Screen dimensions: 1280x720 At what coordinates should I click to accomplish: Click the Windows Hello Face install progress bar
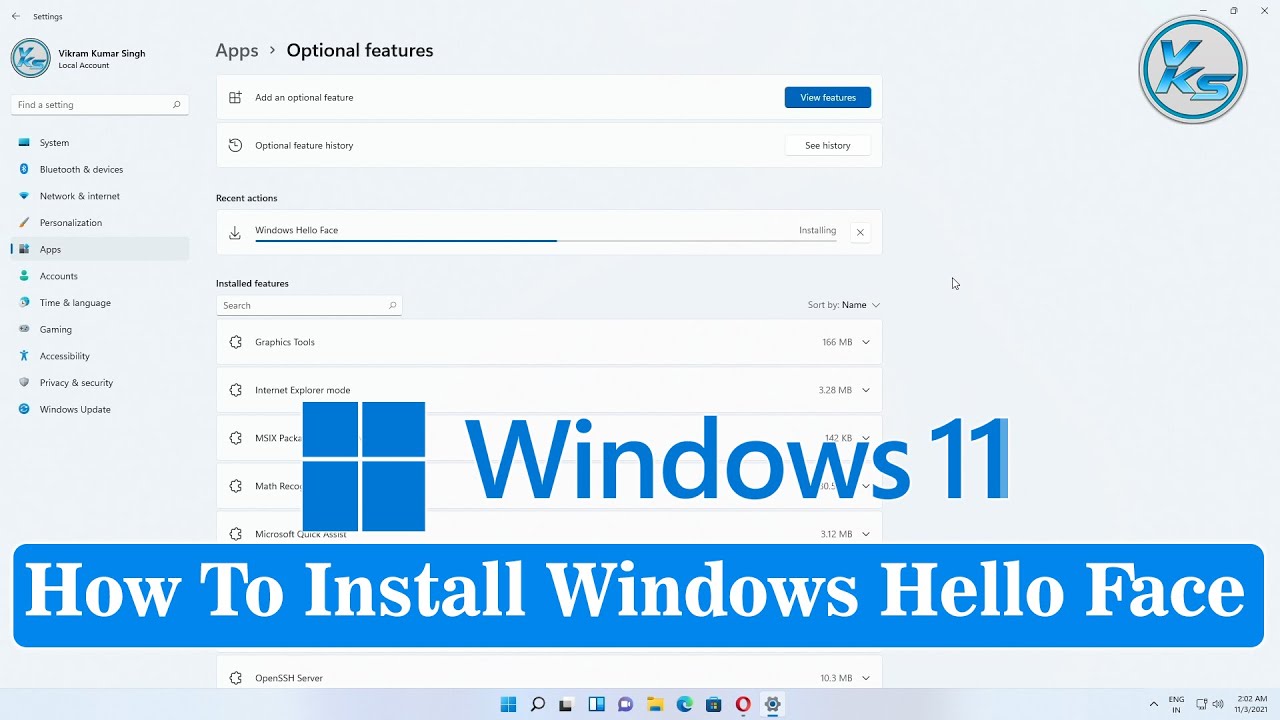tap(545, 241)
